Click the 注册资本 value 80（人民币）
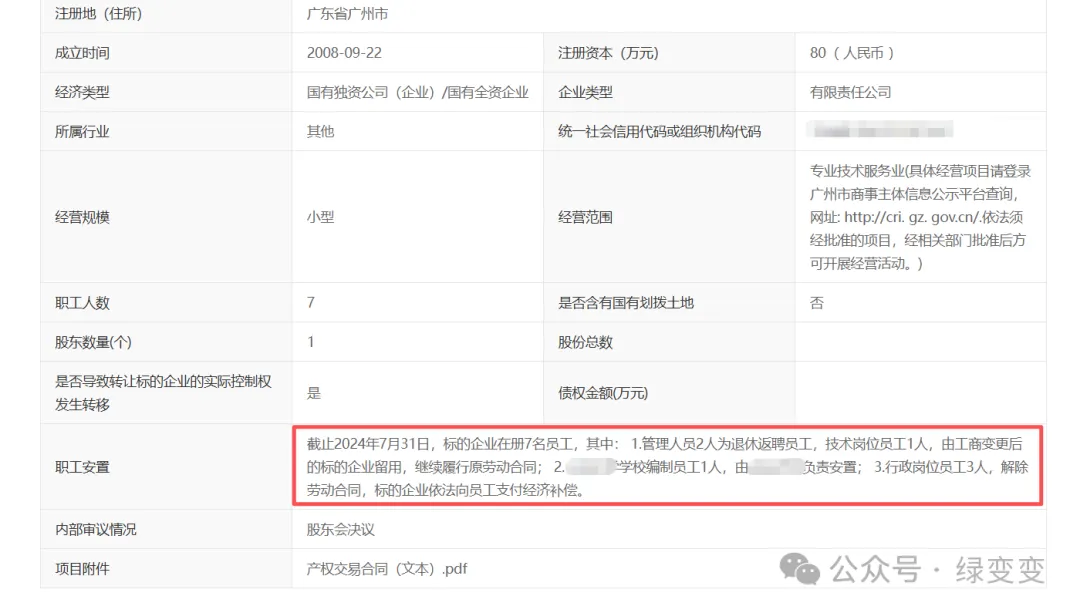Viewport: 1080px width, 613px height. coord(852,53)
